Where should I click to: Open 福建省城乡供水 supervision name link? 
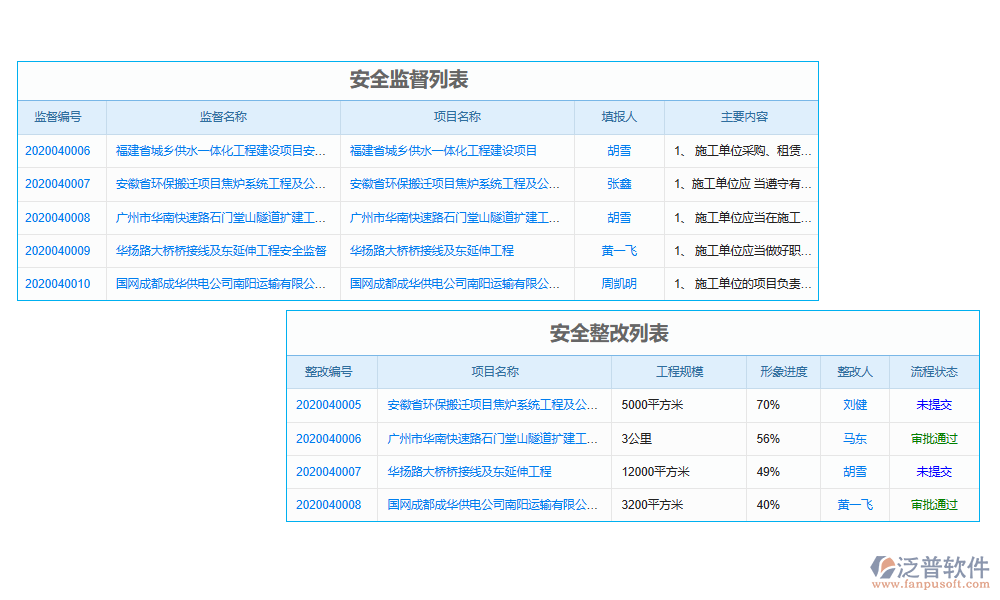pyautogui.click(x=221, y=151)
